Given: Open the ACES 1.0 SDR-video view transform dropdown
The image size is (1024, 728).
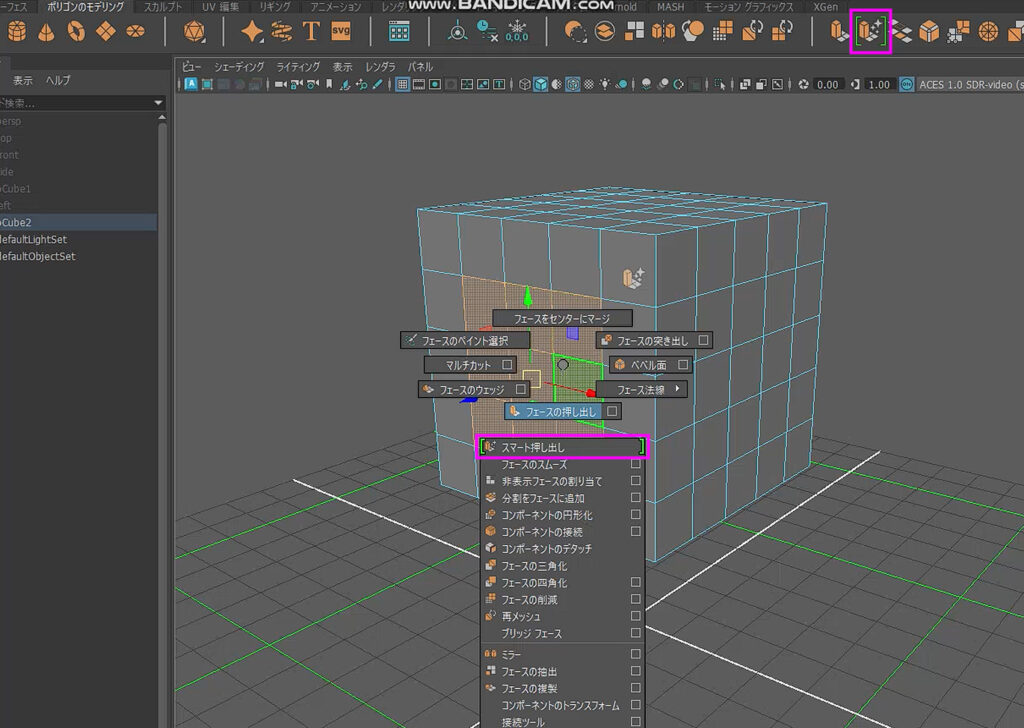Looking at the screenshot, I should (x=970, y=84).
